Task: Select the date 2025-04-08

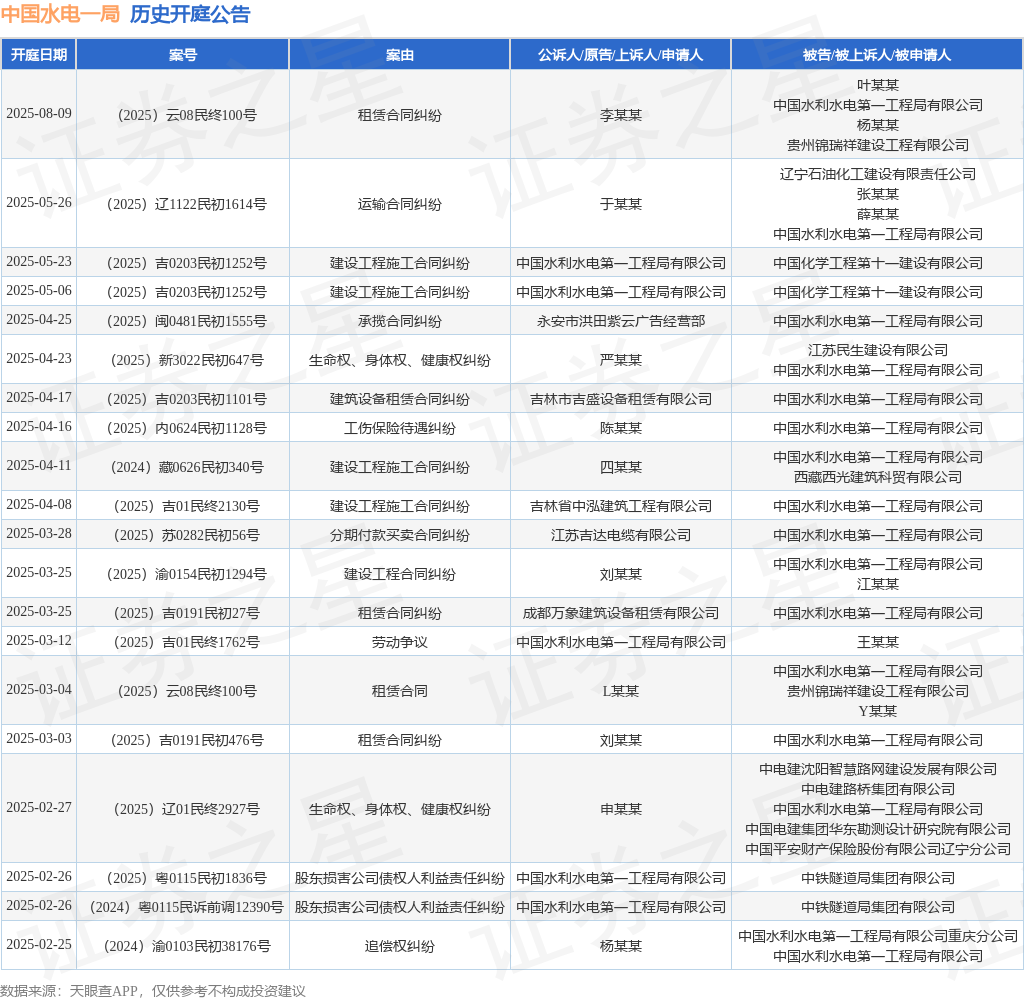Action: click(x=39, y=505)
